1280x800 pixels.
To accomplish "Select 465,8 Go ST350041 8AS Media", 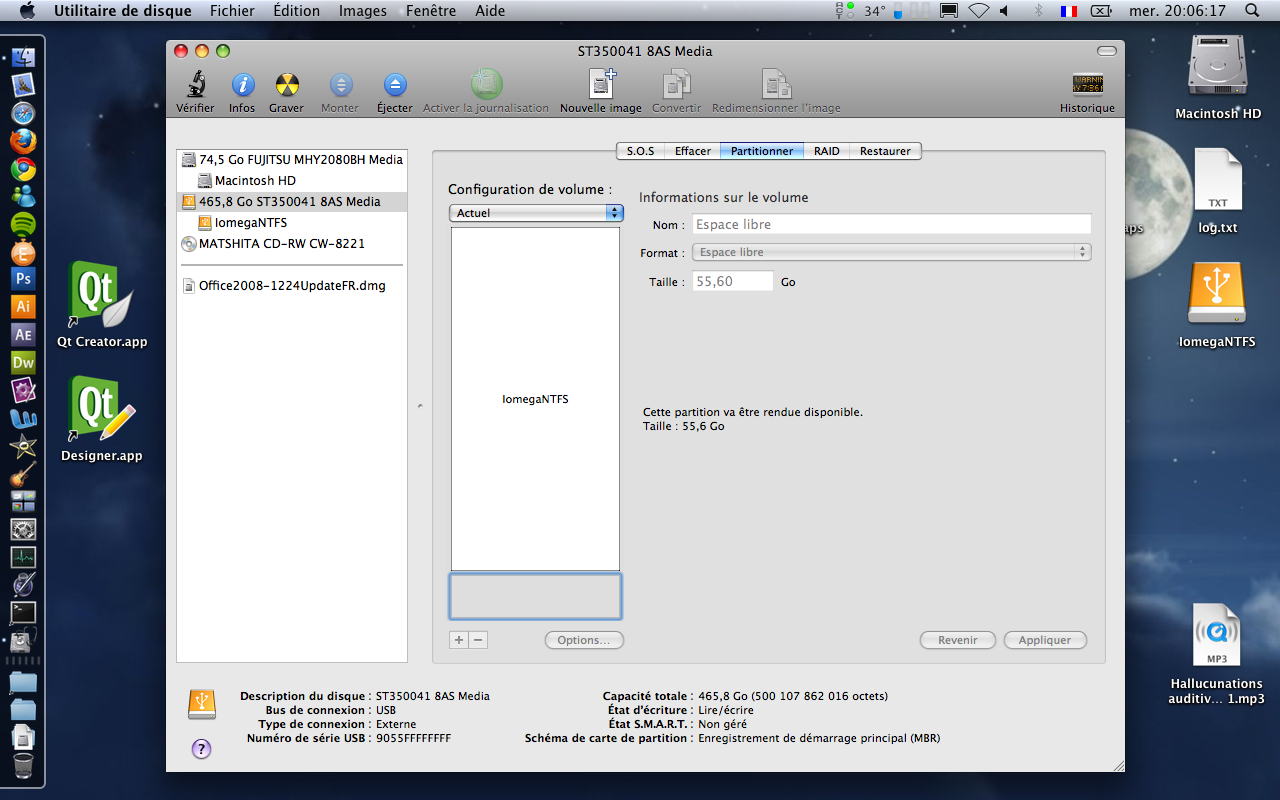I will coord(292,201).
